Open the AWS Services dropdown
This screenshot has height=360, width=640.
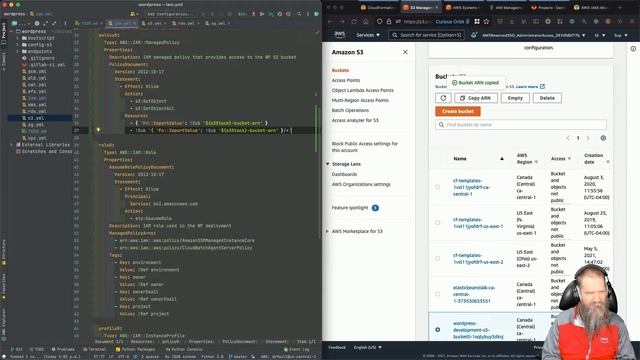(368, 35)
